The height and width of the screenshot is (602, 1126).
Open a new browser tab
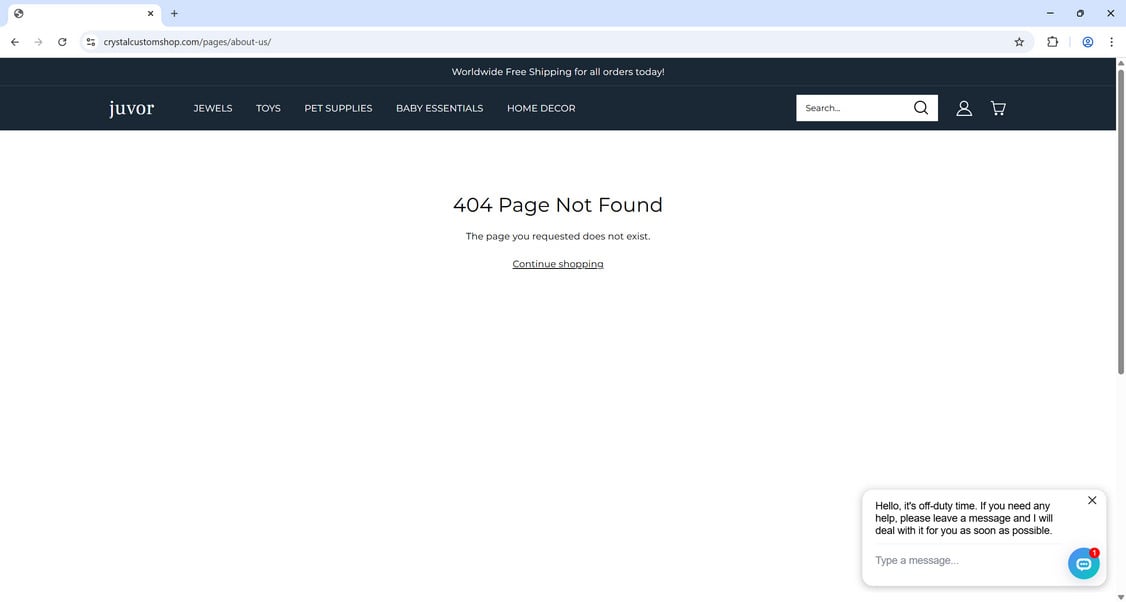pyautogui.click(x=174, y=13)
